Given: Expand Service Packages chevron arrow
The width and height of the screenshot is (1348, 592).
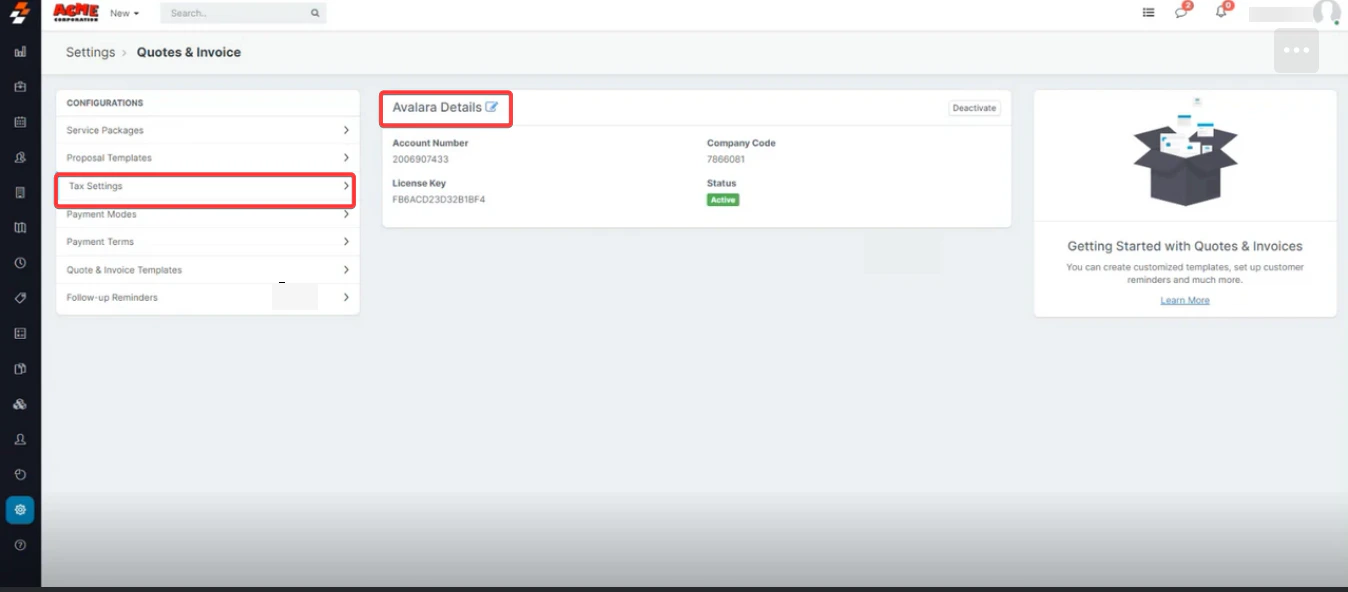Looking at the screenshot, I should pos(346,130).
